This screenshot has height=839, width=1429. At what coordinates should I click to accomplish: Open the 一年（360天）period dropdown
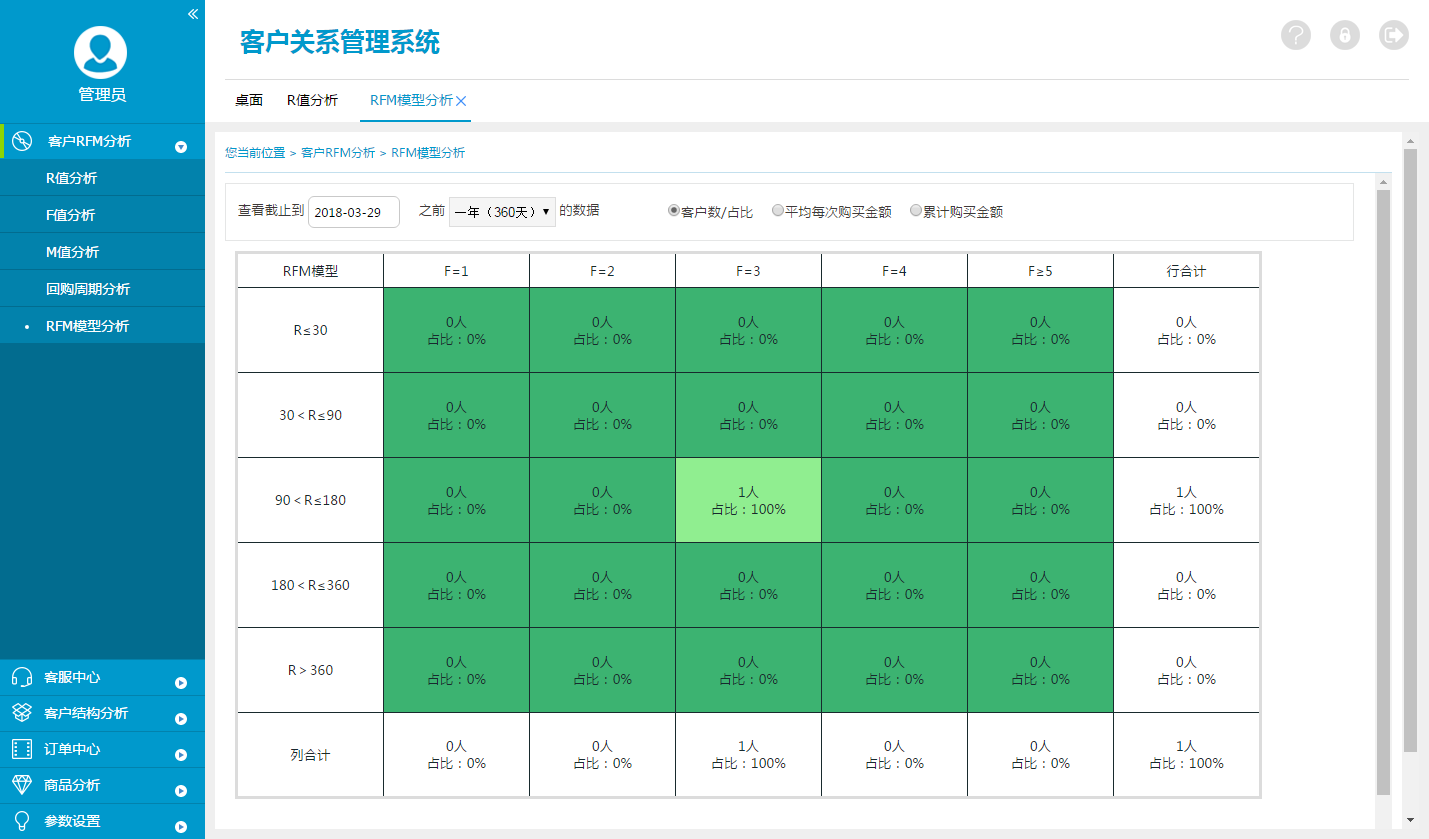(x=502, y=212)
